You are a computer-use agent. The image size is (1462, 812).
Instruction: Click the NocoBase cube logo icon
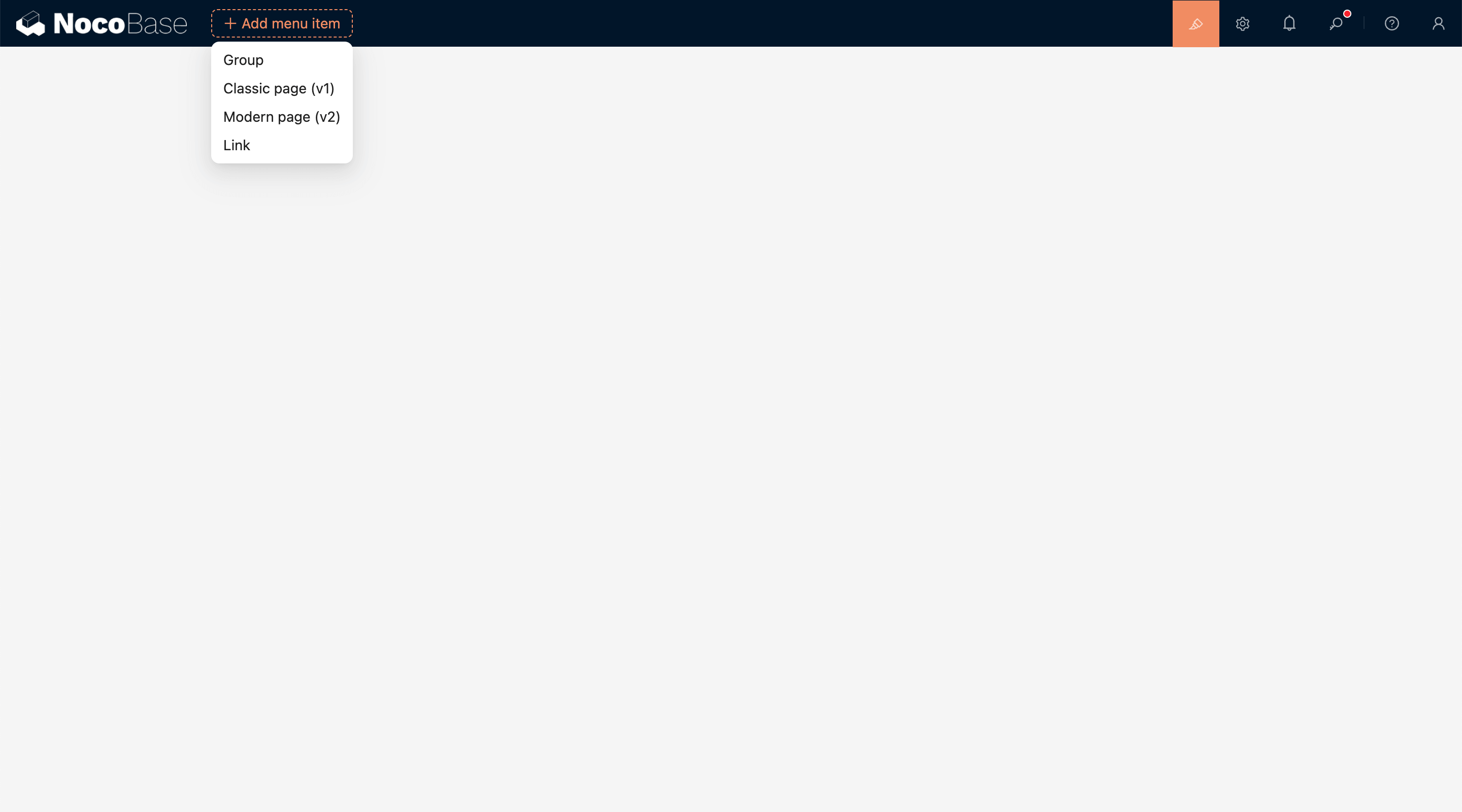pyautogui.click(x=30, y=23)
